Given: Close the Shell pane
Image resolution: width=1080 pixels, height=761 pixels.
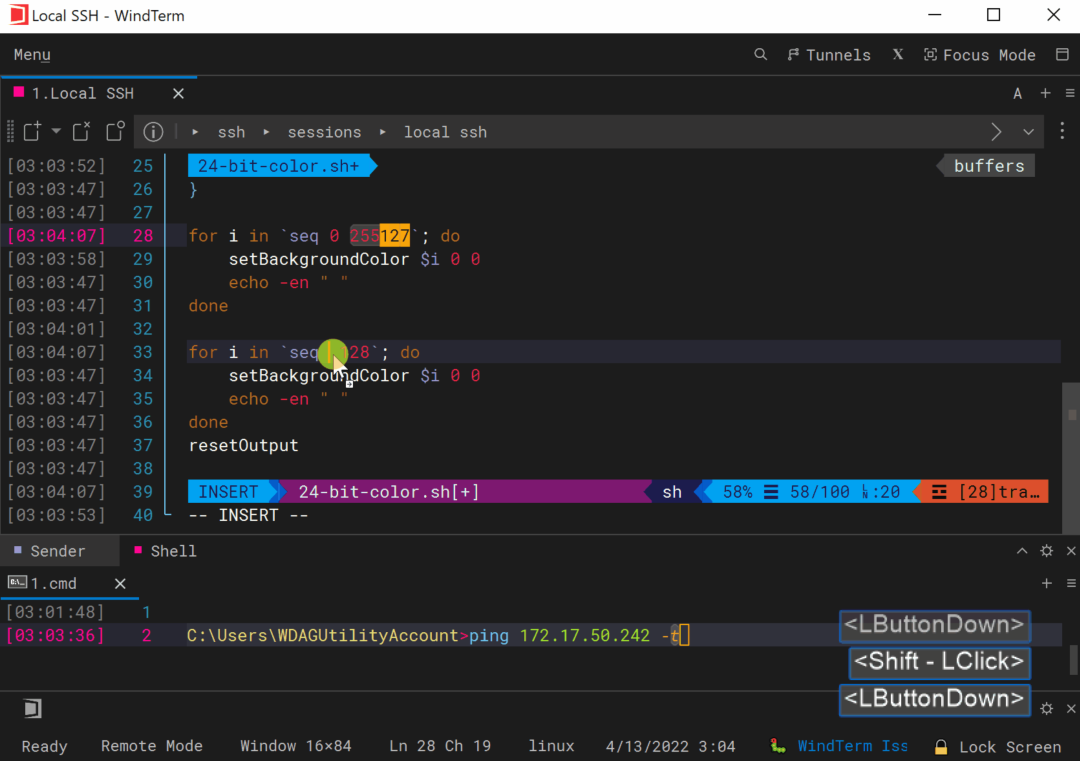Looking at the screenshot, I should pos(1070,551).
